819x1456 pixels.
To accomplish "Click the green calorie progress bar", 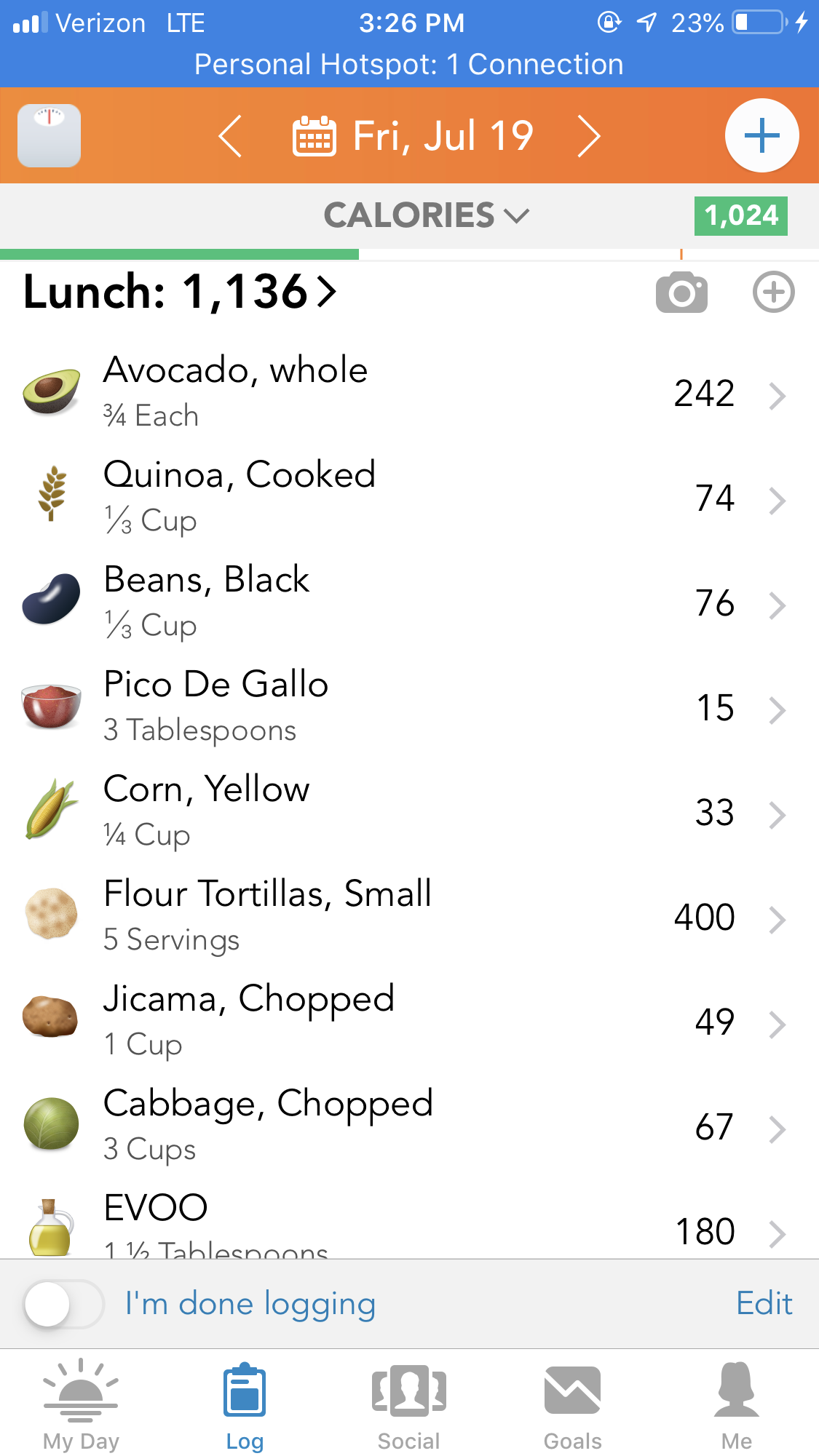I will (x=179, y=255).
